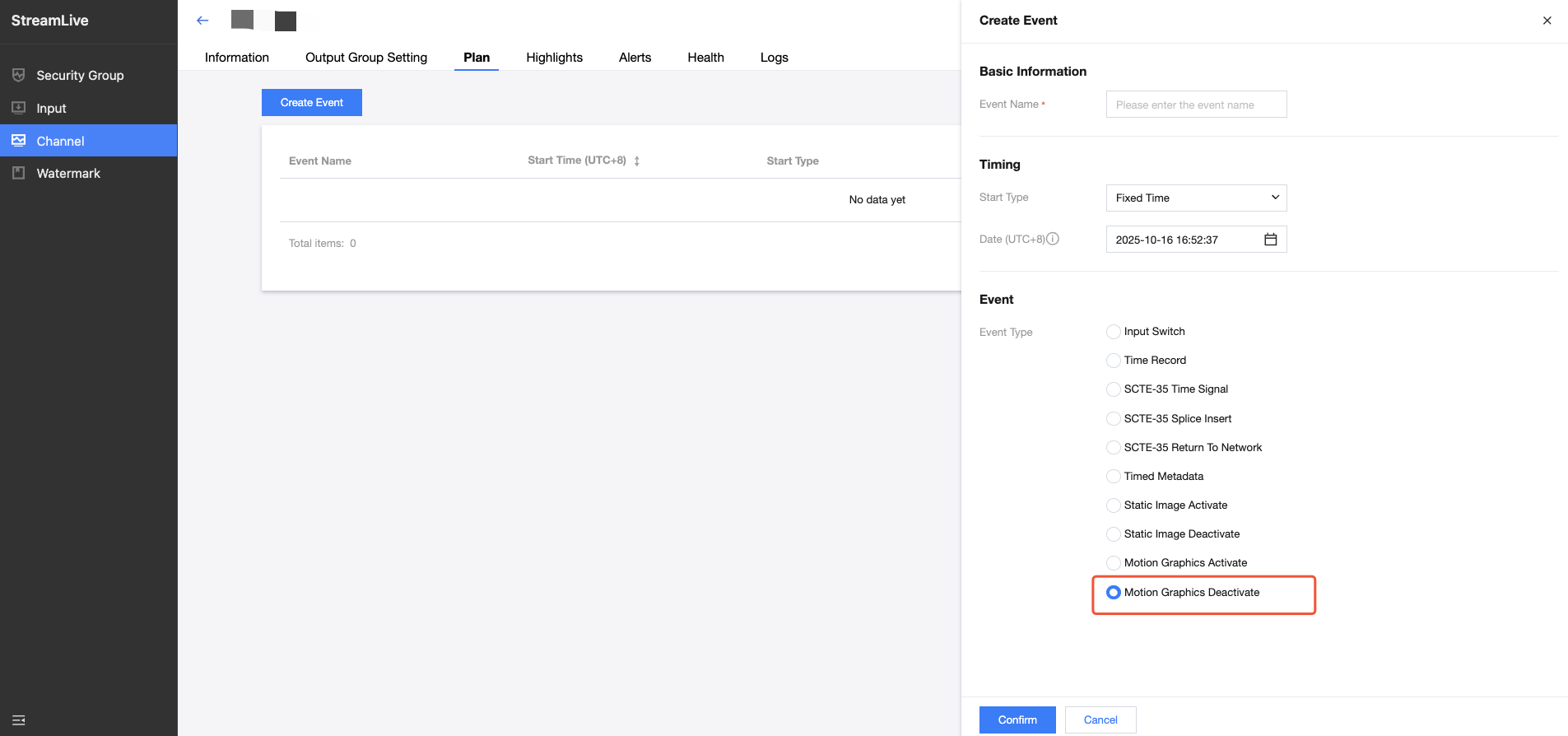Click the back arrow icon
The height and width of the screenshot is (736, 1568).
pyautogui.click(x=202, y=21)
